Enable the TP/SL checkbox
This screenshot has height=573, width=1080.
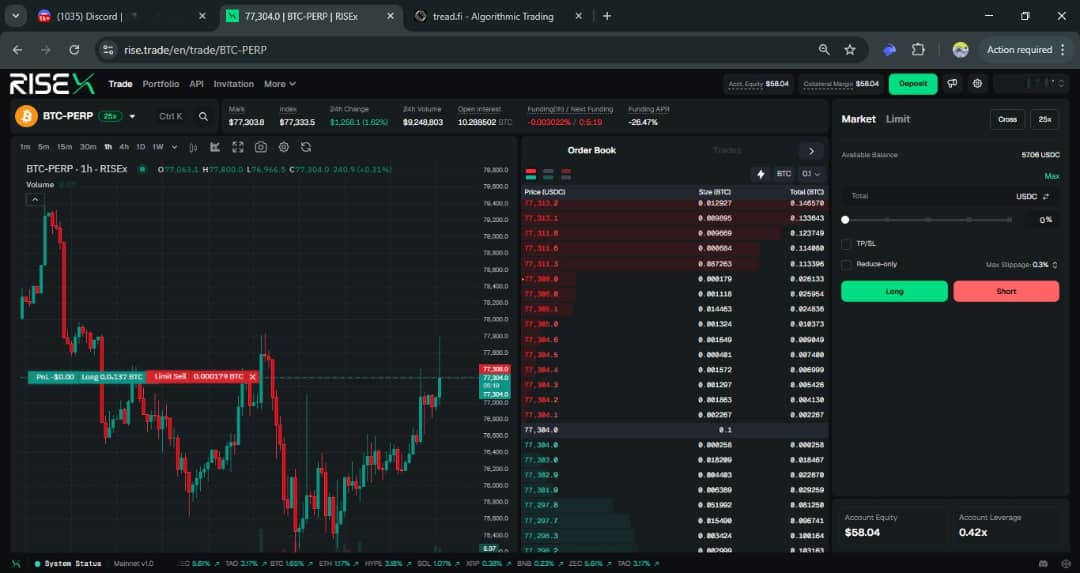[x=847, y=244]
